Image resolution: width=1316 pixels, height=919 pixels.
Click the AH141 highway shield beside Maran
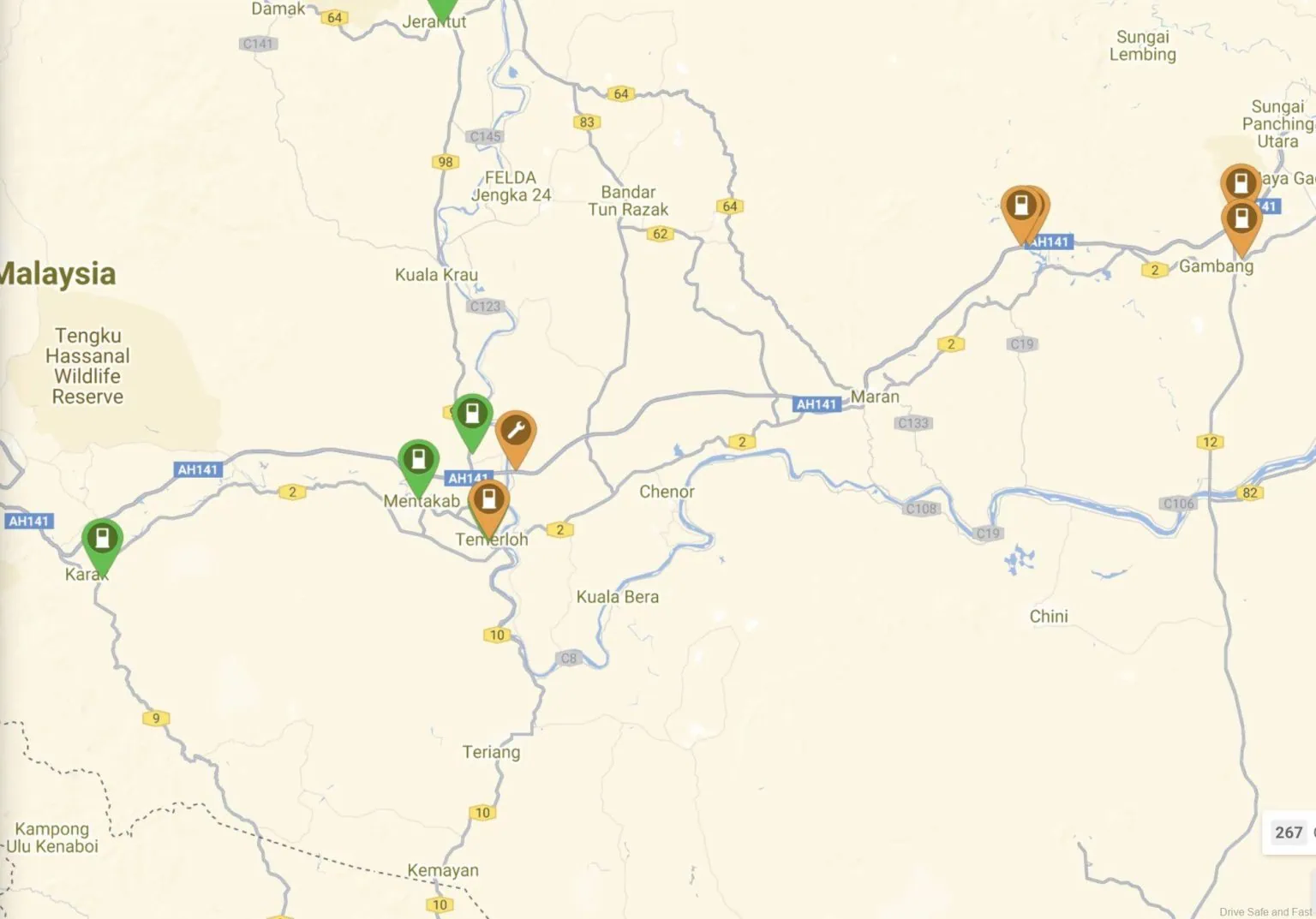point(817,404)
